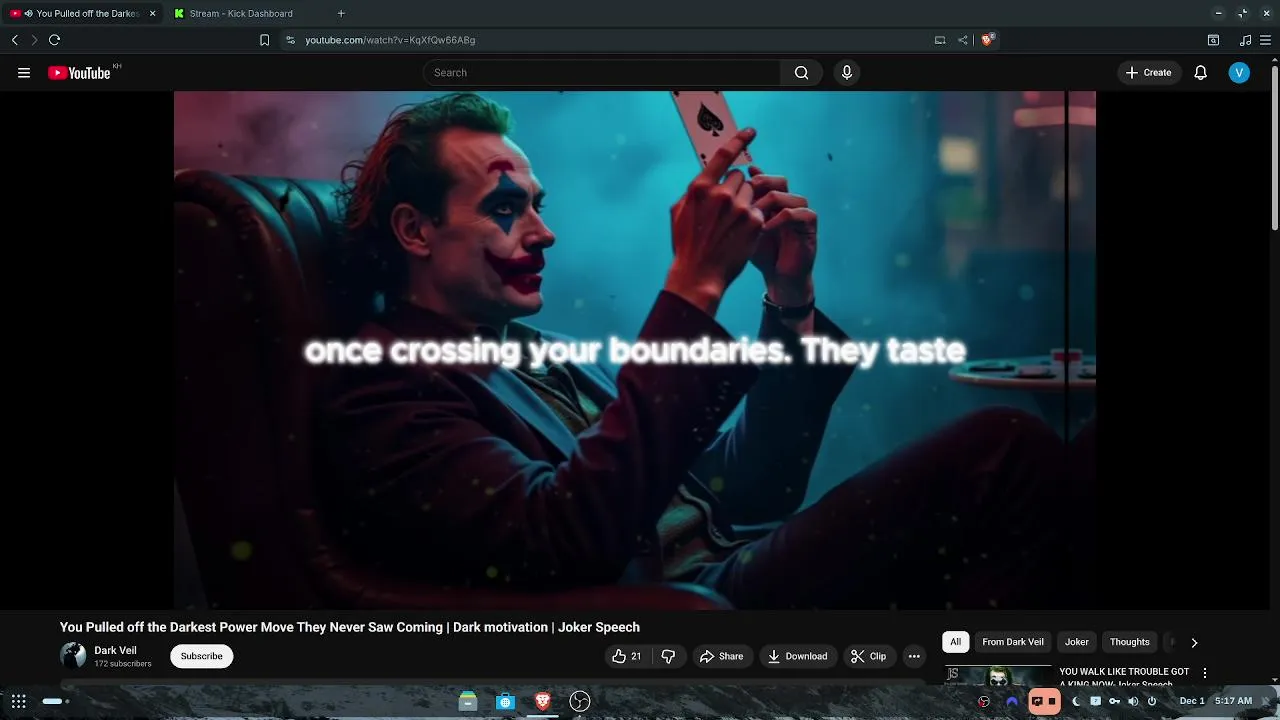Select the From Dark Veil chip
The height and width of the screenshot is (720, 1280).
[x=1012, y=642]
